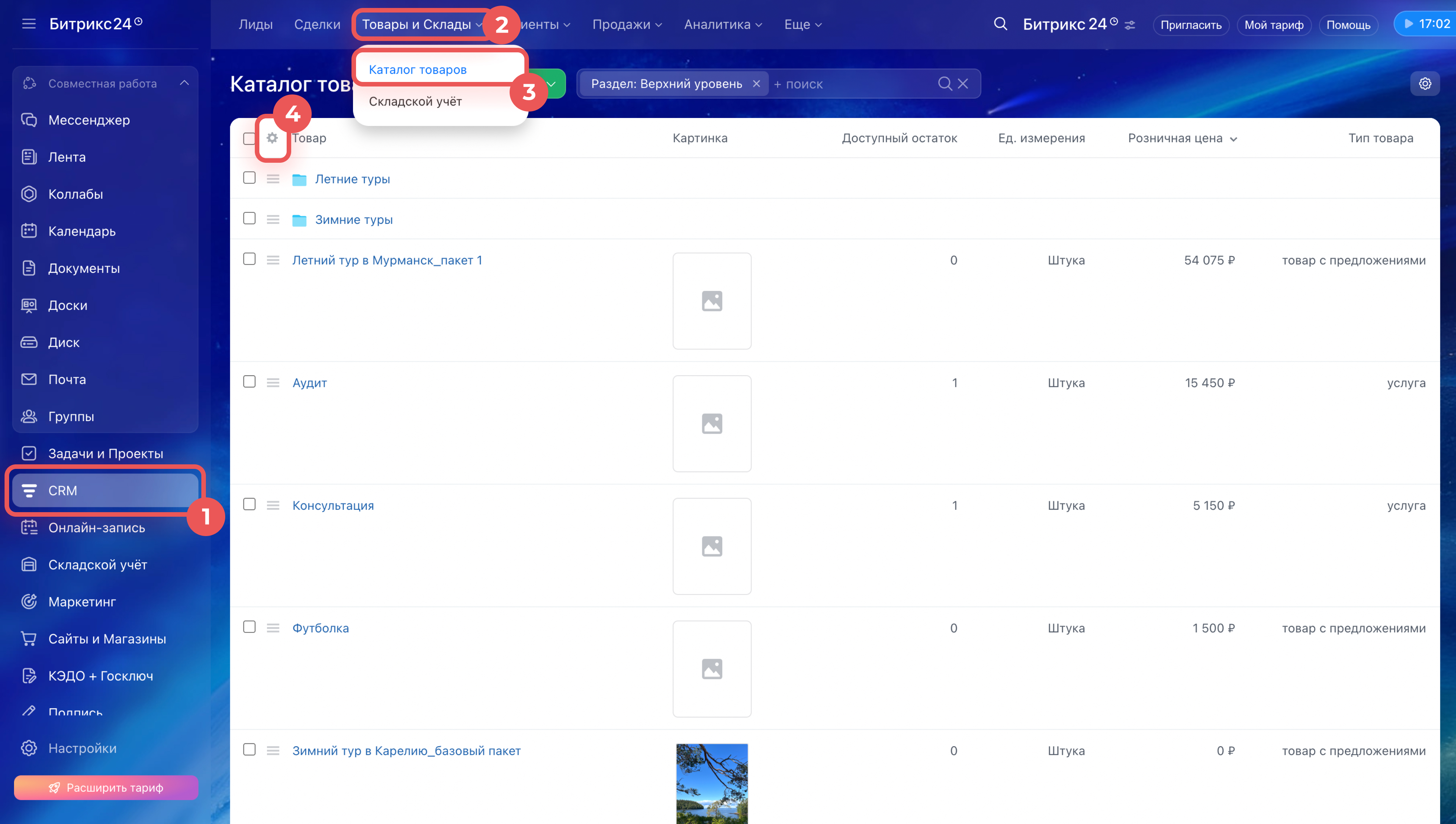
Task: Clear the search filter with X icon
Action: (x=963, y=84)
